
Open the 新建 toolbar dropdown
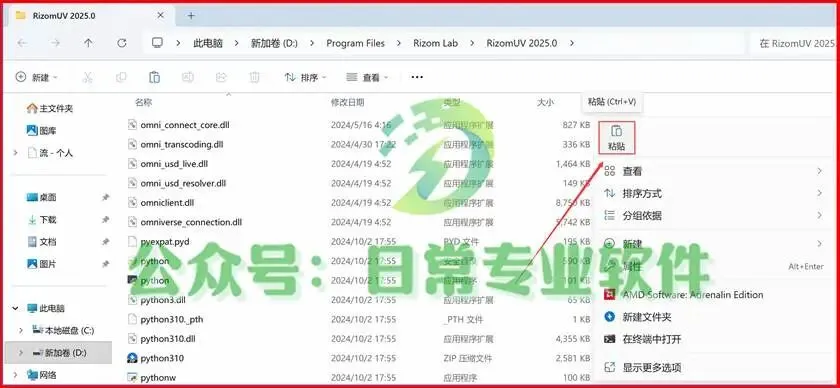36,78
